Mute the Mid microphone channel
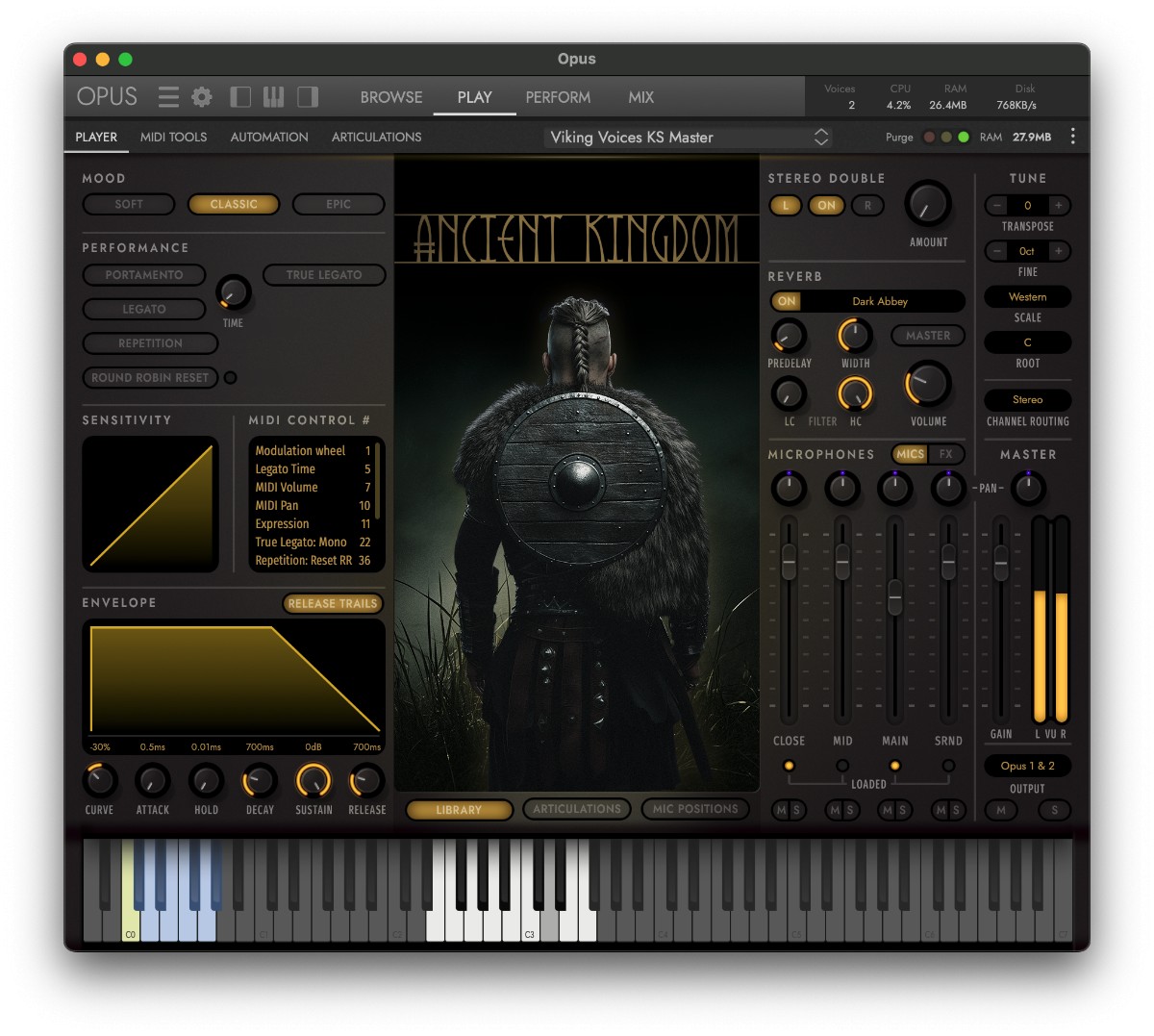Viewport: 1154px width, 1036px height. tap(835, 810)
